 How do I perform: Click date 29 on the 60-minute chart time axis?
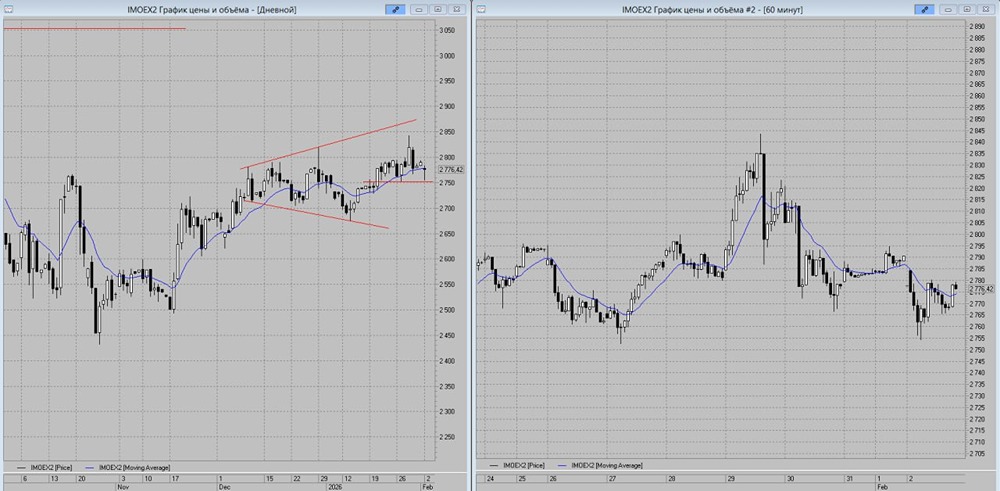730,478
